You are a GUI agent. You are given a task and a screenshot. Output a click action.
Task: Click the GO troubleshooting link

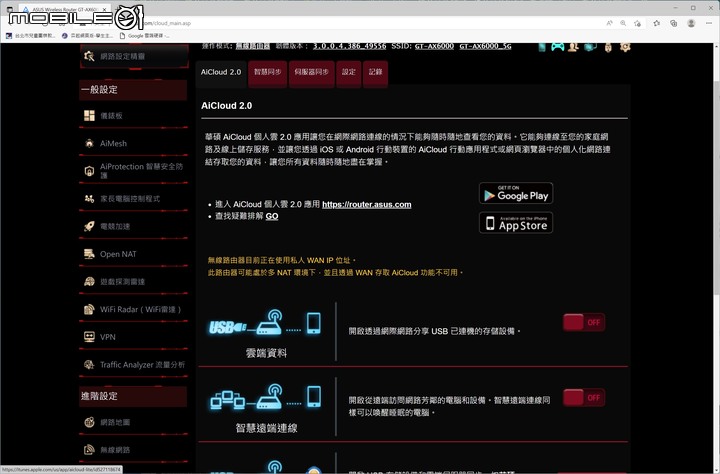coord(272,216)
